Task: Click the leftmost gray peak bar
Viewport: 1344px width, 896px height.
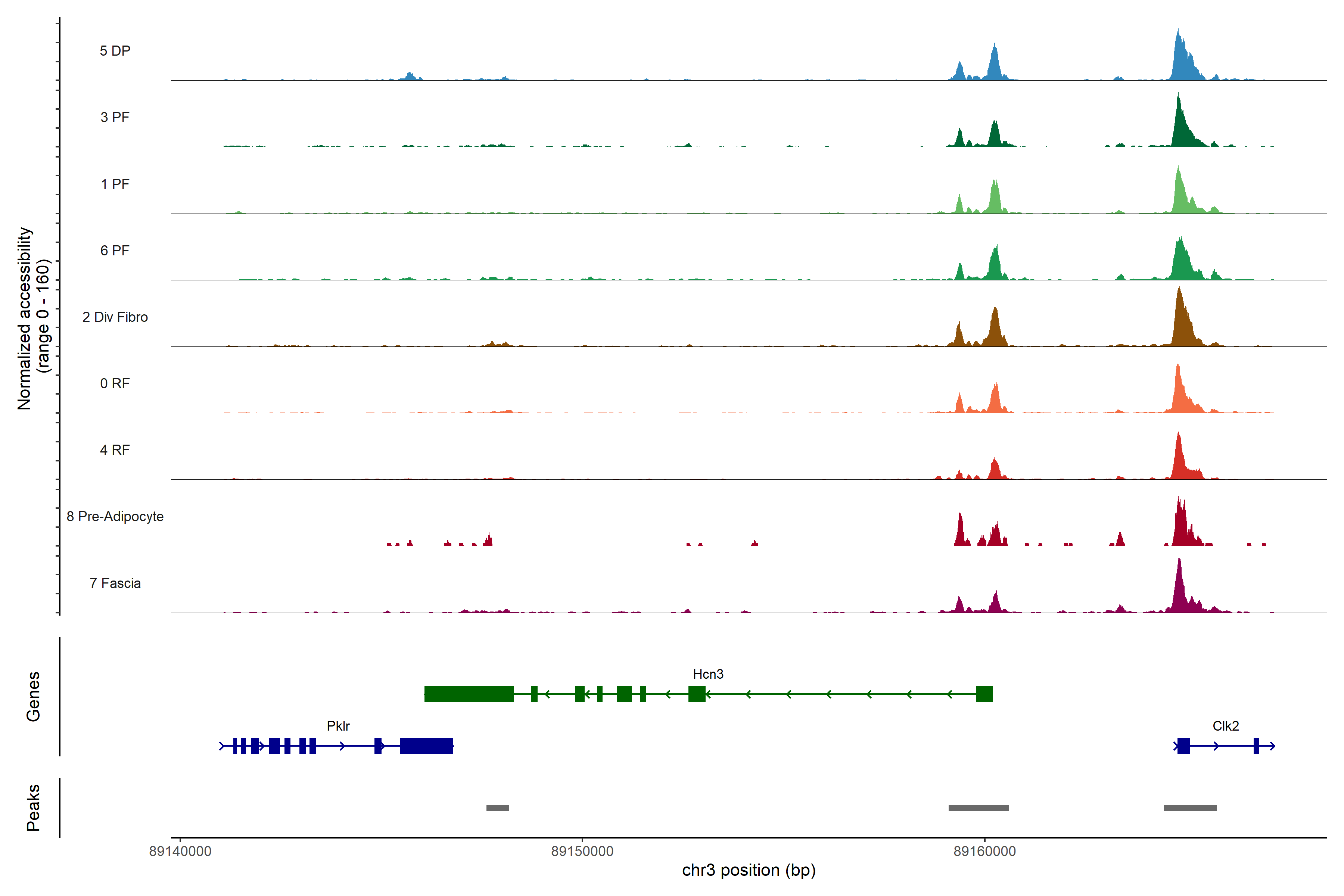Action: 497,808
